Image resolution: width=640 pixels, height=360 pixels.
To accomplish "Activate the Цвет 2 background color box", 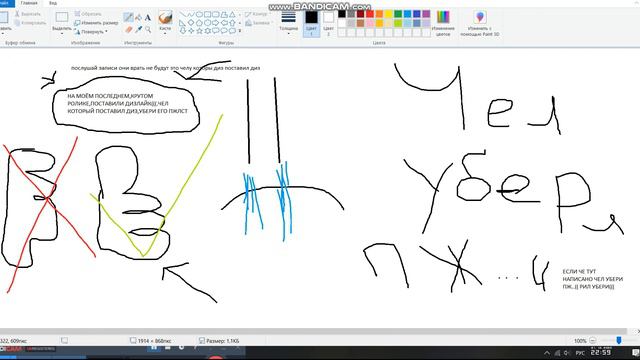I will click(x=329, y=24).
